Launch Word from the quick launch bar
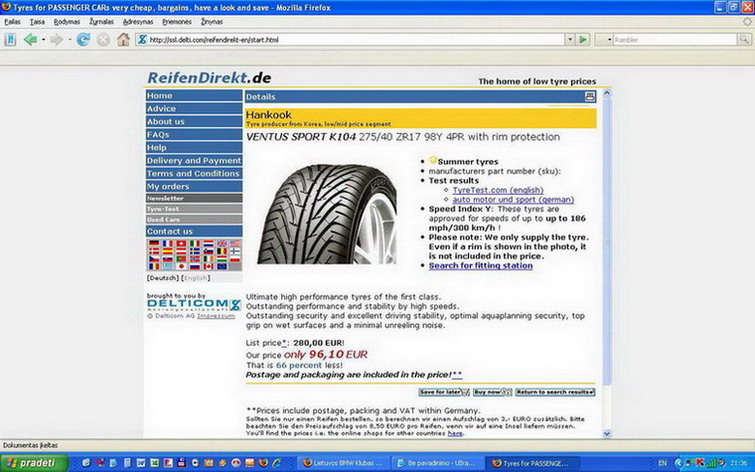 pos(141,463)
